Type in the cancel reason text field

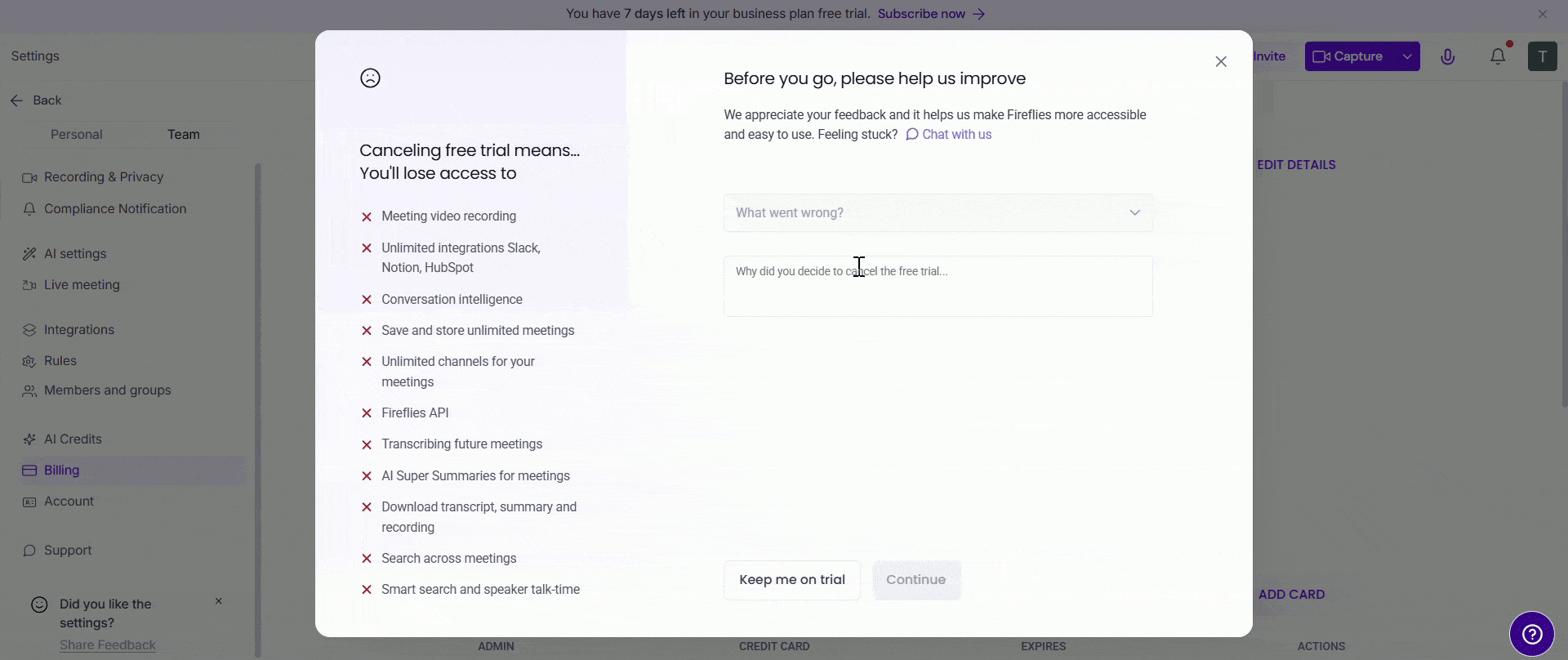pyautogui.click(x=938, y=287)
